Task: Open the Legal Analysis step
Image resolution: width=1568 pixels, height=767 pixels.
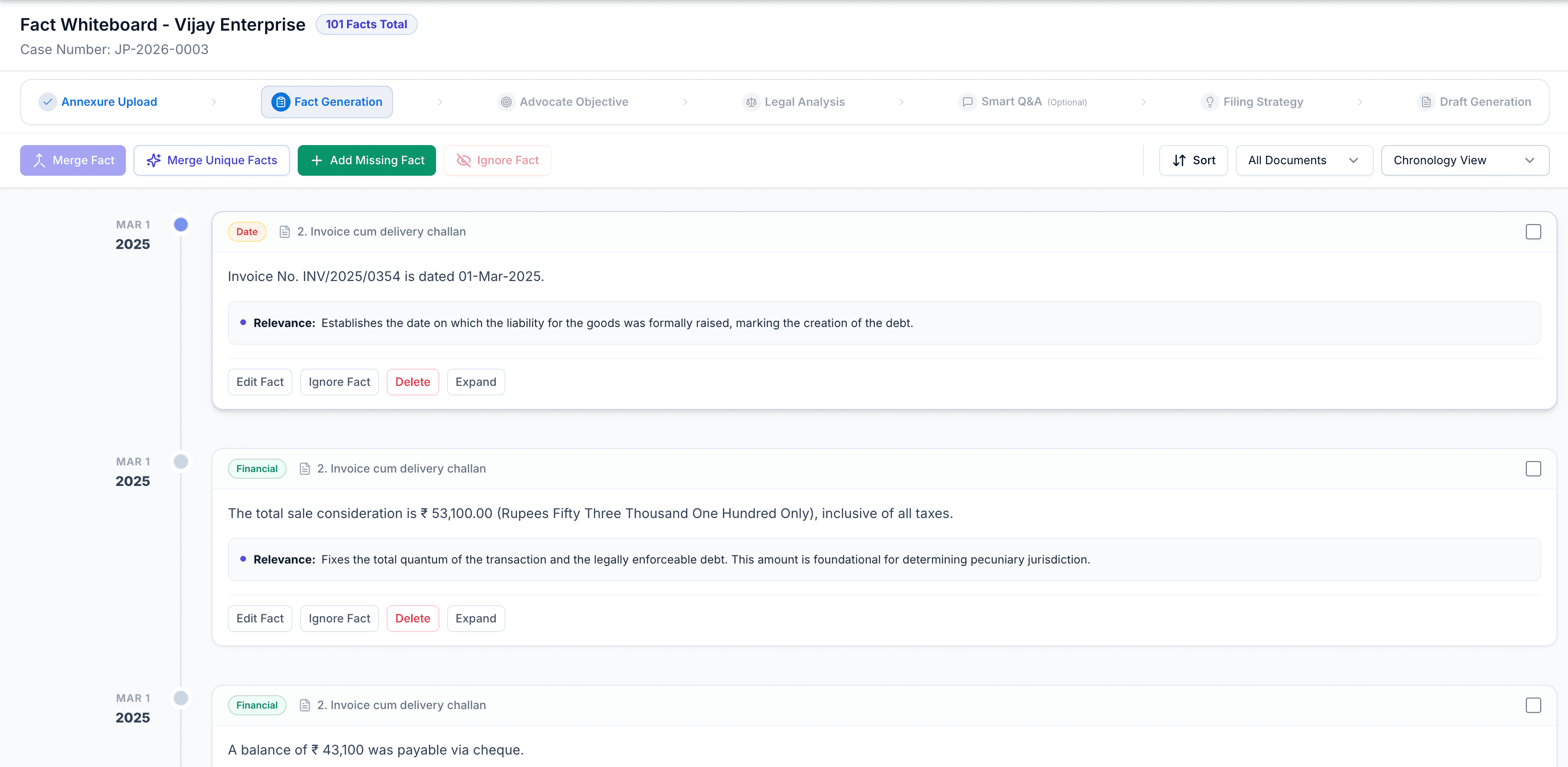Action: pos(794,102)
